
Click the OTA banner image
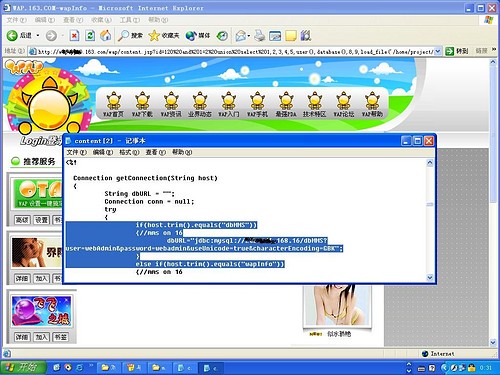tap(38, 194)
